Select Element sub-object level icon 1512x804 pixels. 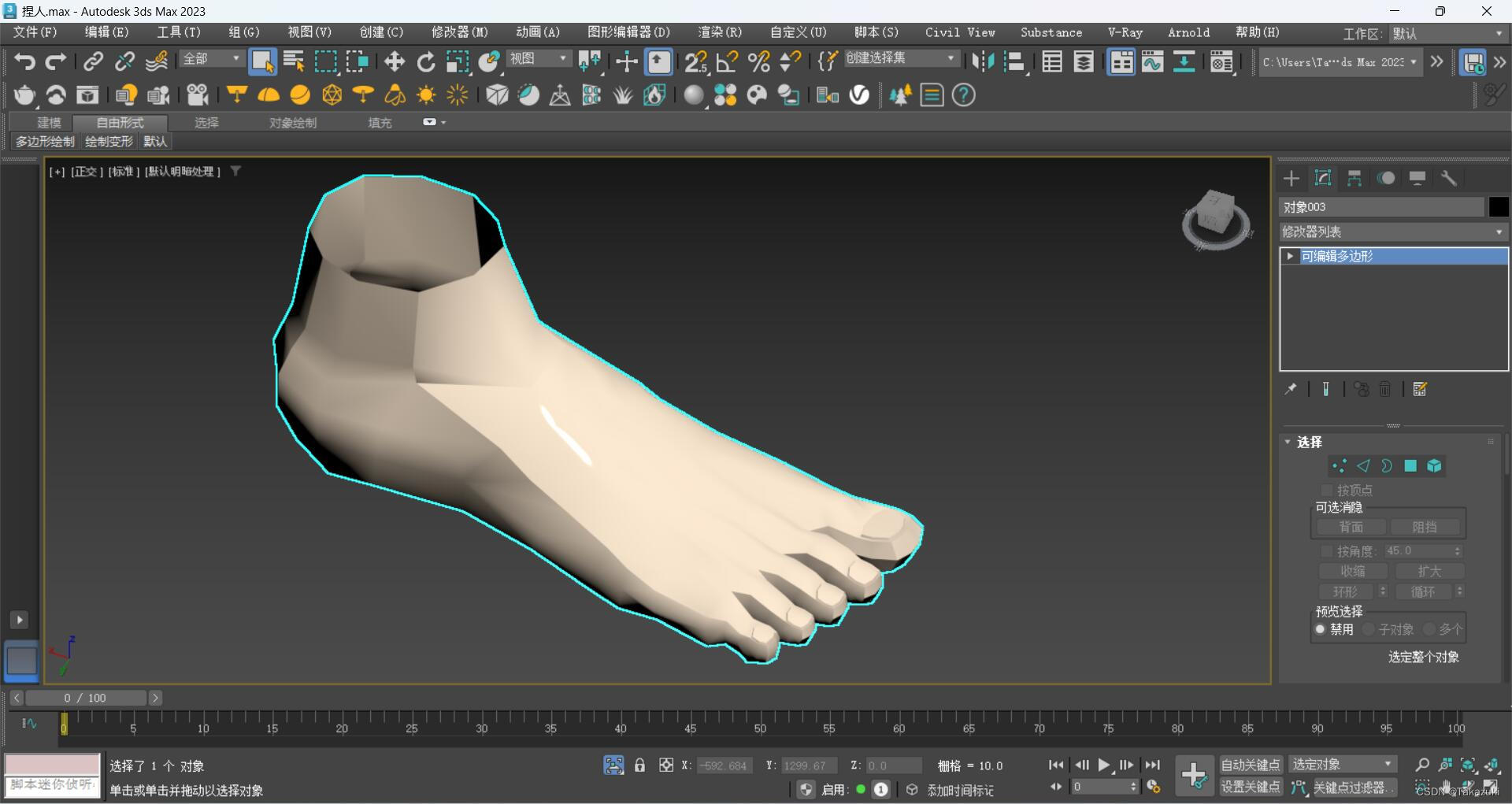(1434, 466)
